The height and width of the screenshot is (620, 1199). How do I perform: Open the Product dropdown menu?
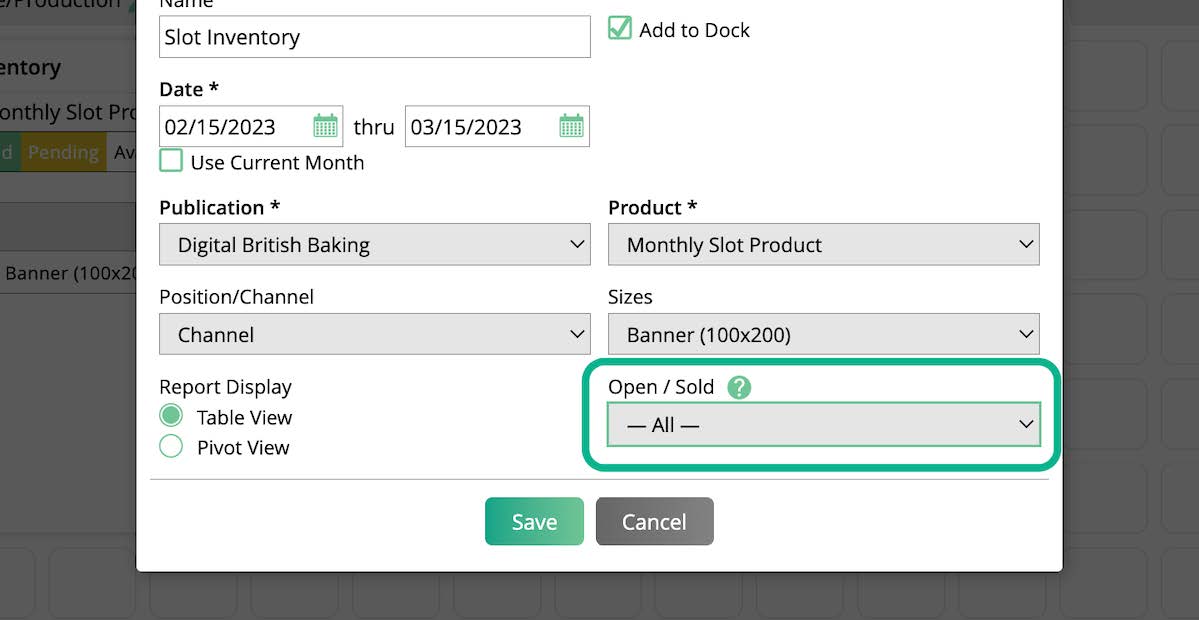(x=823, y=245)
